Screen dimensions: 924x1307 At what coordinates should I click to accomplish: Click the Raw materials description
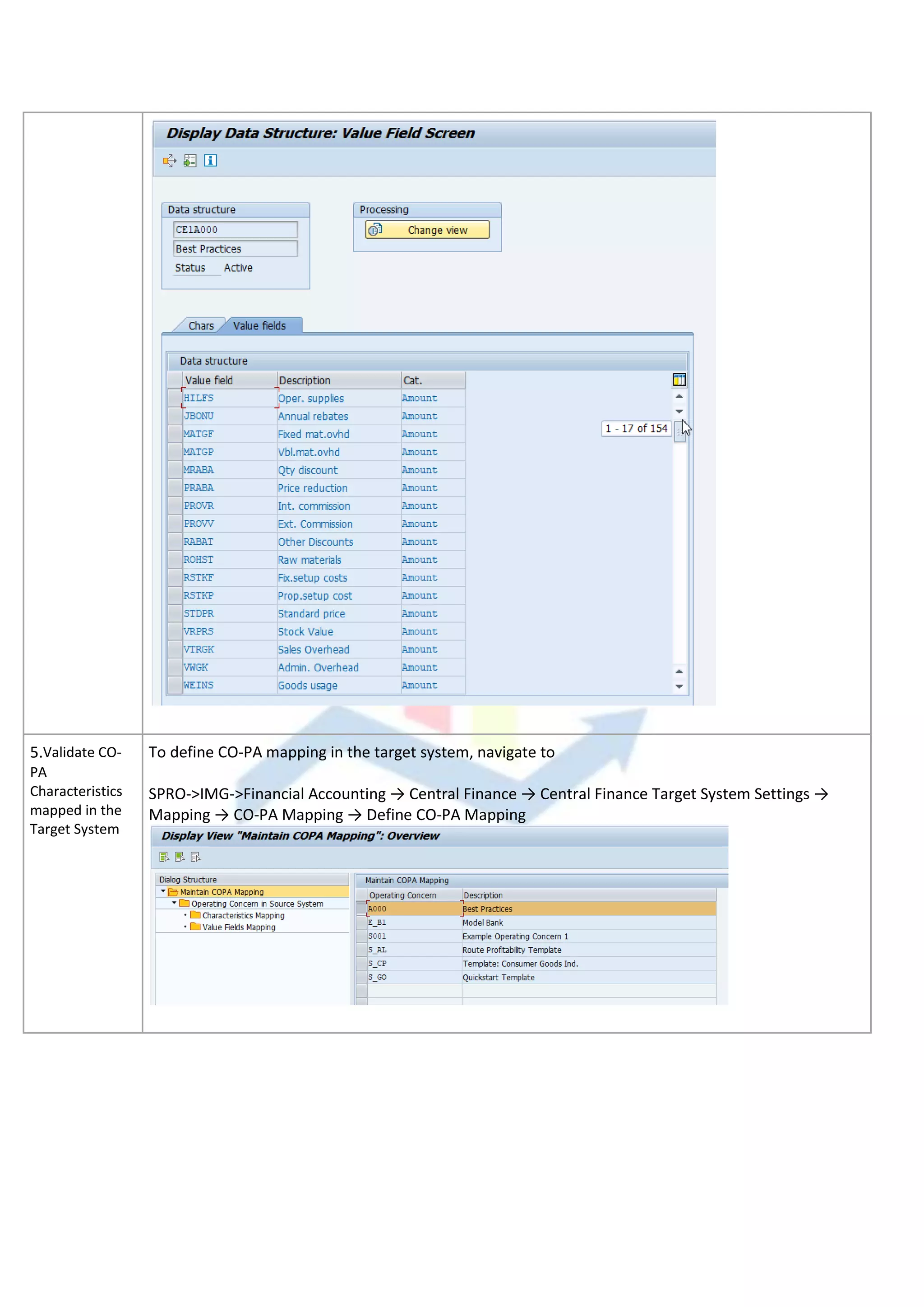coord(310,560)
